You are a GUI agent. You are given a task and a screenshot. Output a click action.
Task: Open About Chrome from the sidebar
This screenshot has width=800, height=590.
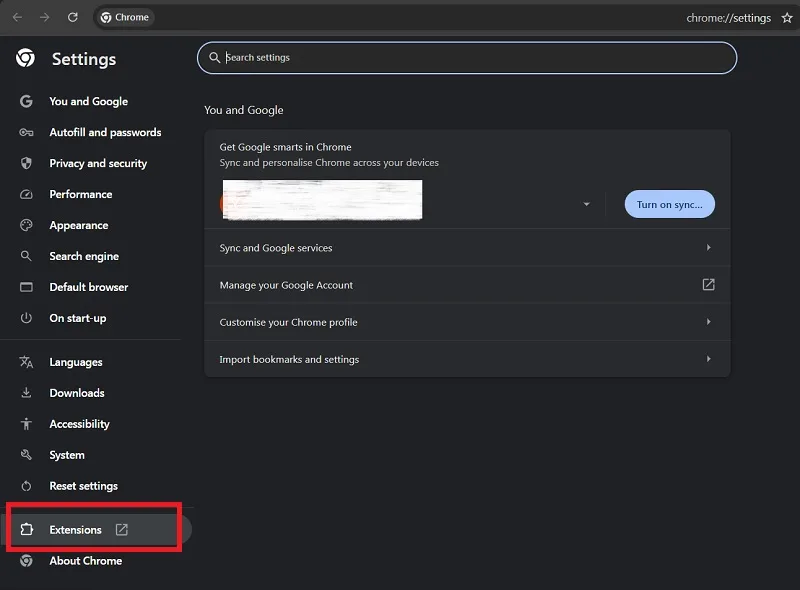(x=86, y=561)
